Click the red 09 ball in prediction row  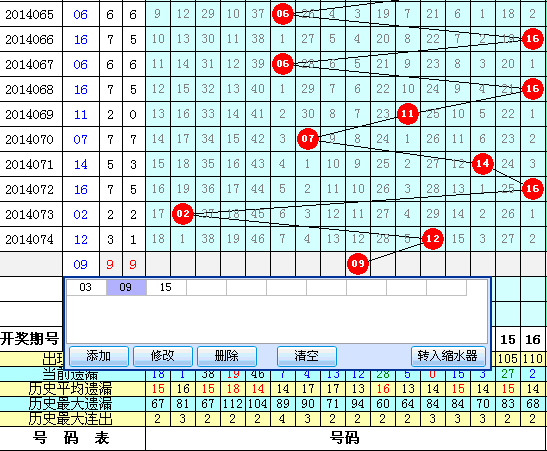point(358,264)
